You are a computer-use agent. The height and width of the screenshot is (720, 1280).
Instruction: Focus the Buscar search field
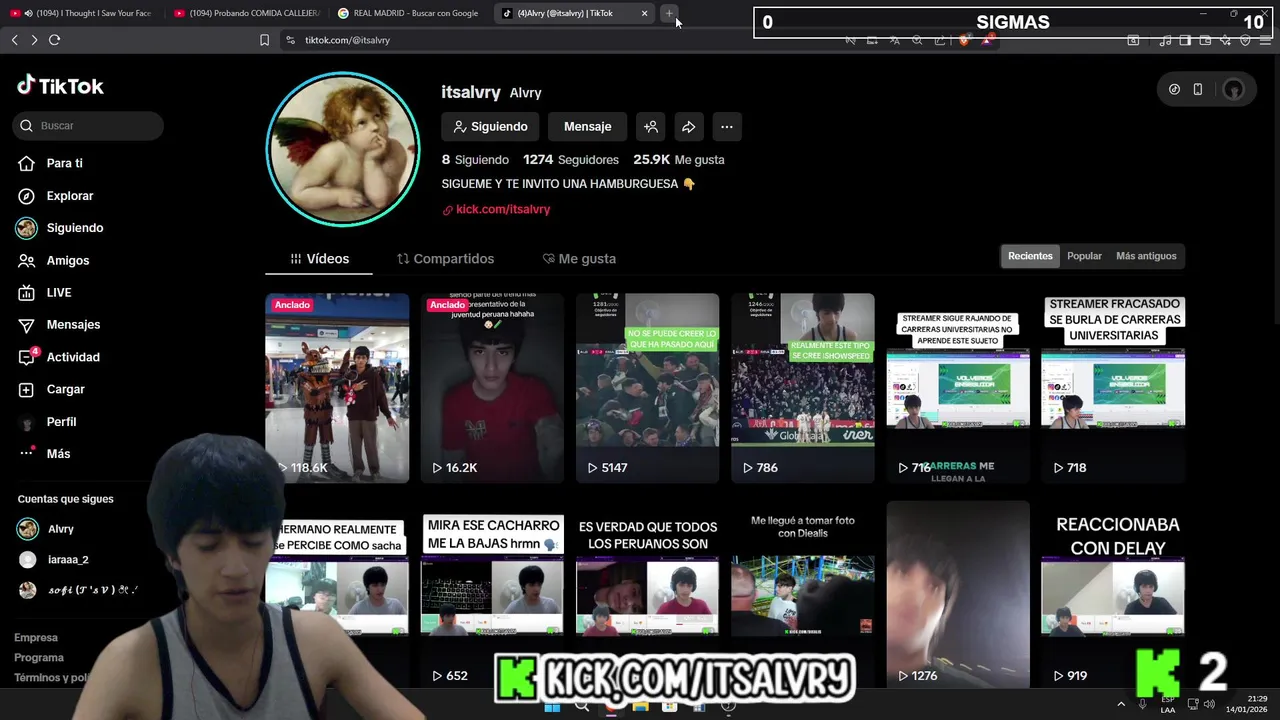pos(89,126)
